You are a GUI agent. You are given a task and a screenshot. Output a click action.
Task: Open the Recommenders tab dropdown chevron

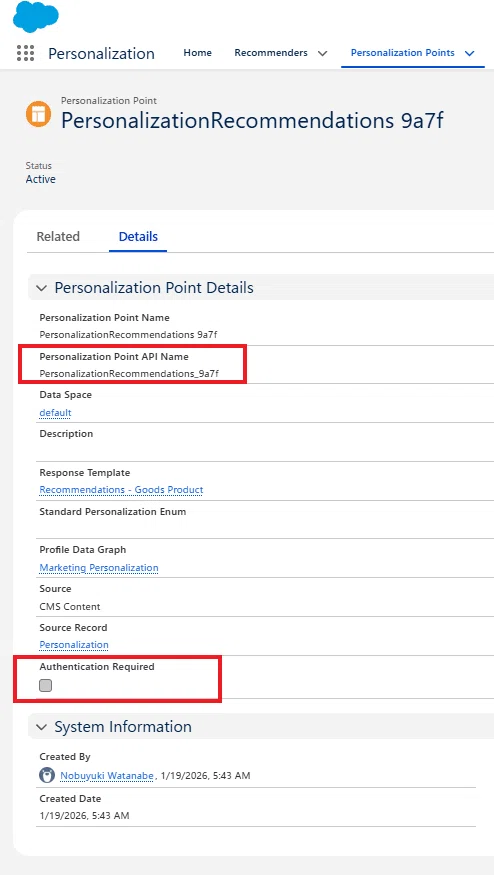[x=322, y=54]
